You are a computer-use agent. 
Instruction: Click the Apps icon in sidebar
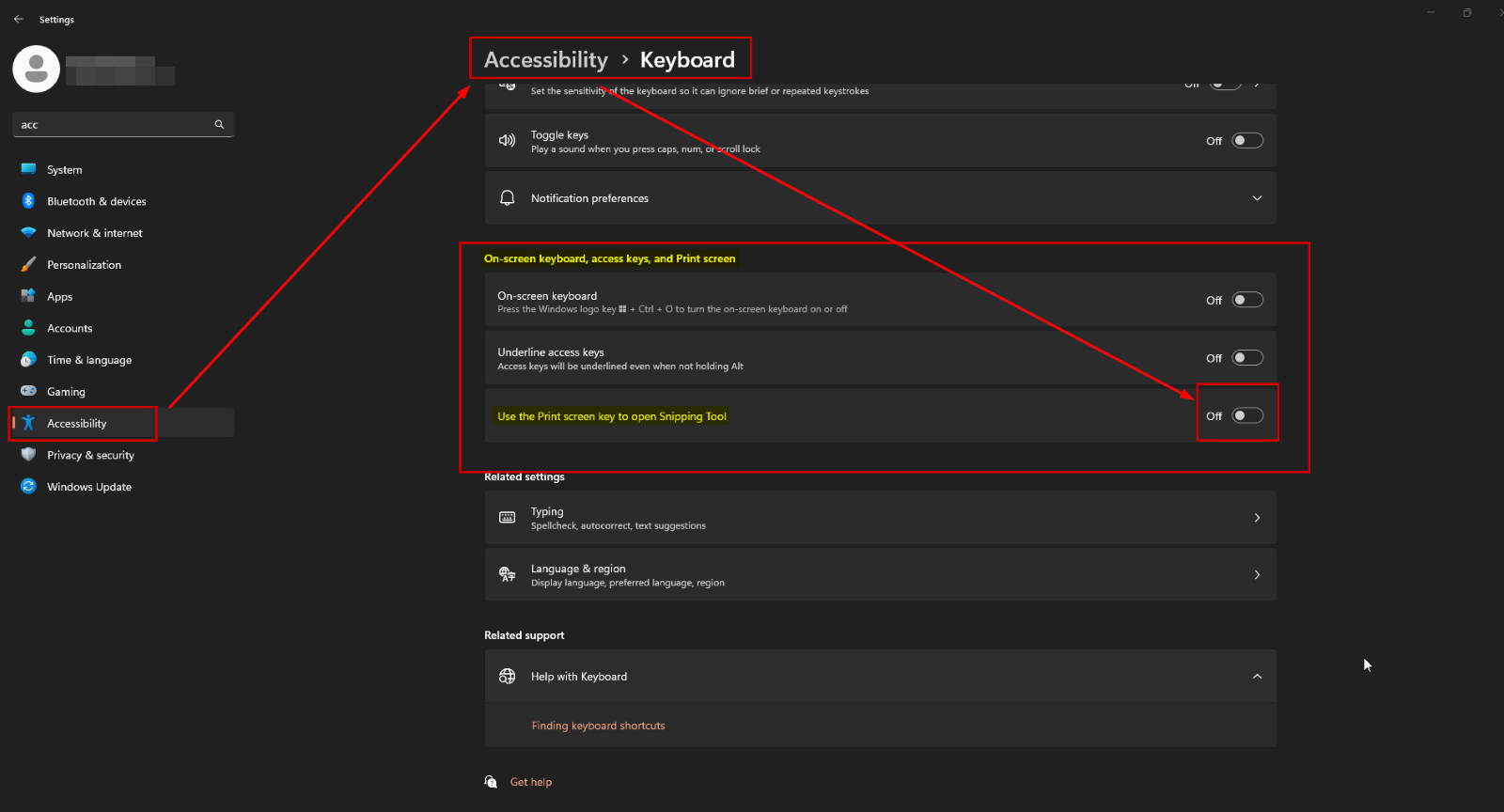pyautogui.click(x=28, y=296)
